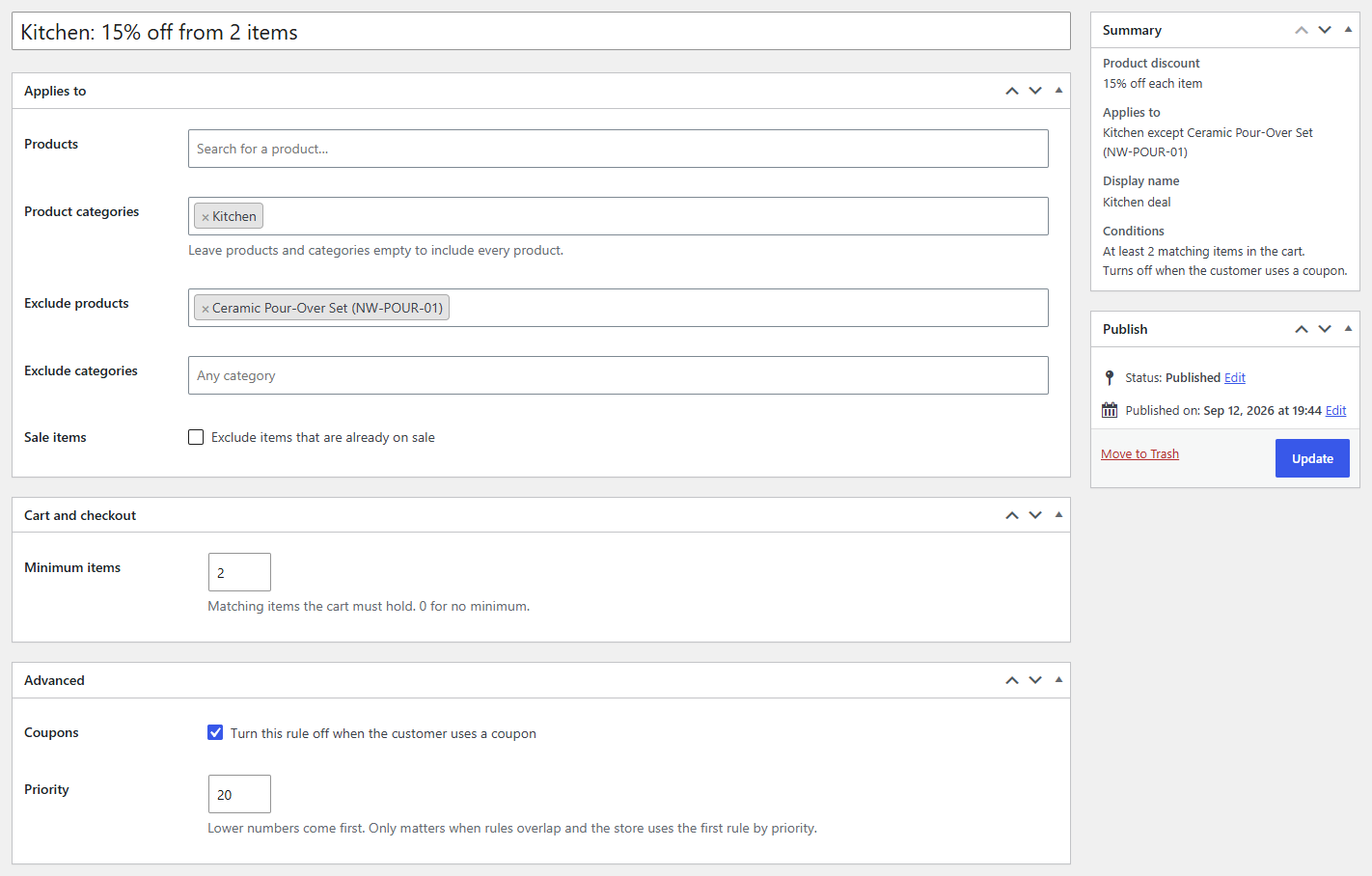Move the Applies to panel up
The height and width of the screenshot is (876, 1372).
[x=1012, y=91]
